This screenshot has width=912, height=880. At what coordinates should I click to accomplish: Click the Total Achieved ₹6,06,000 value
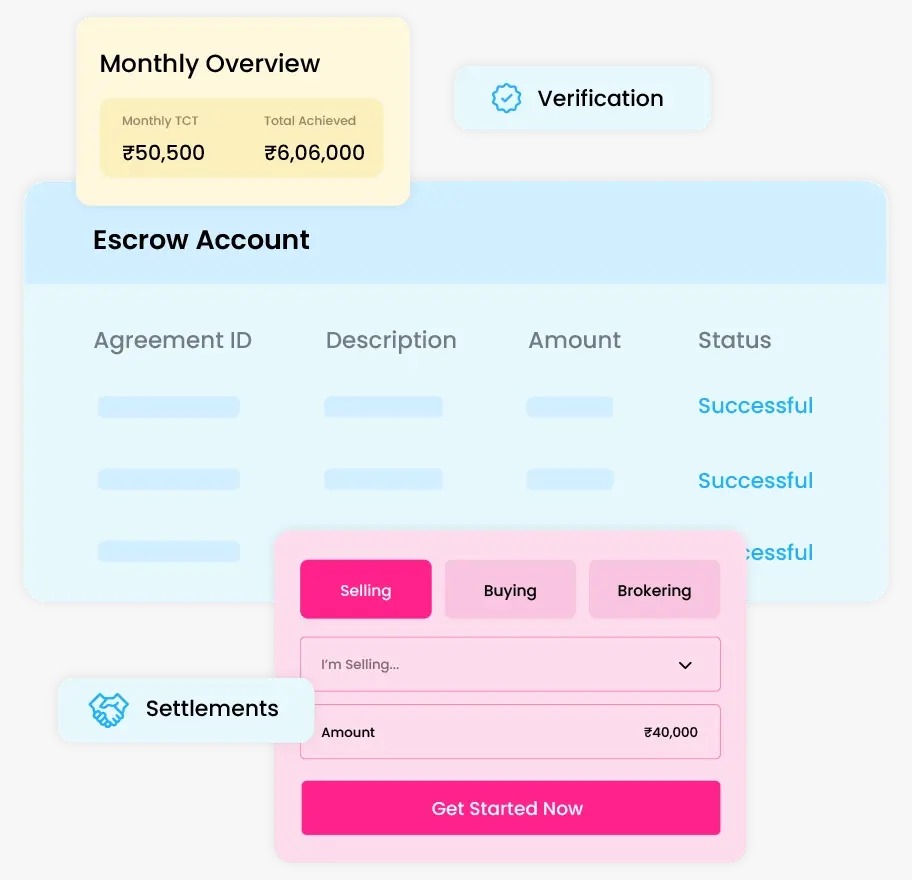pos(314,153)
